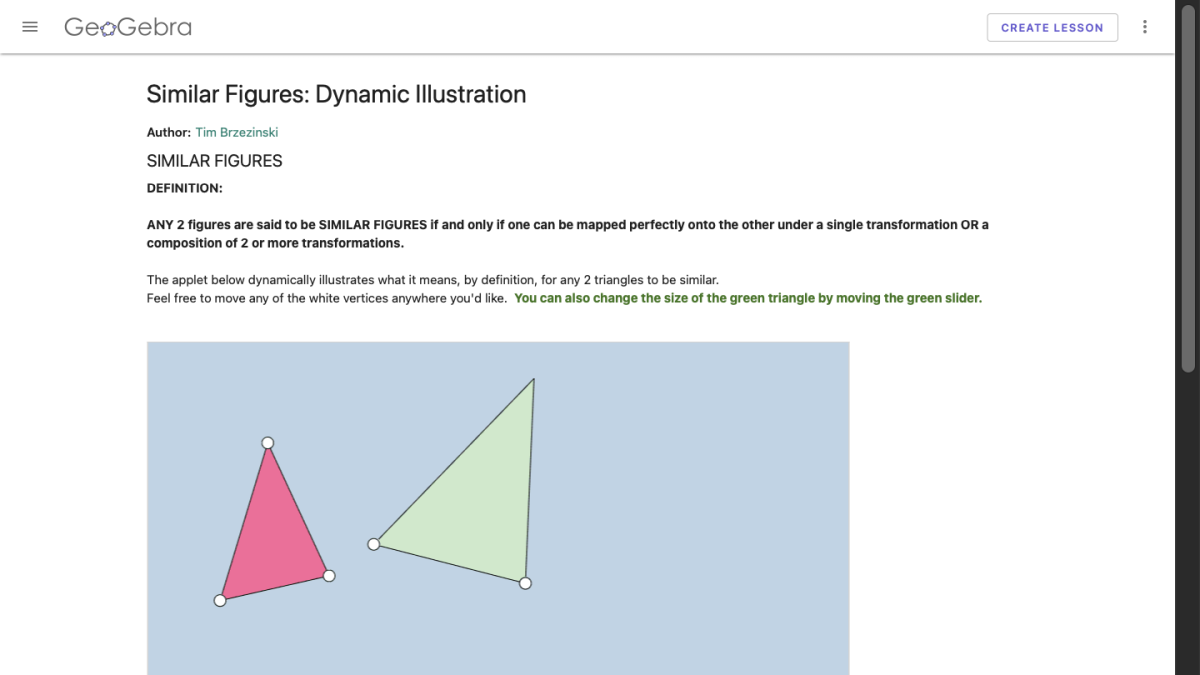
Task: Click the DEFINITION label text
Action: [184, 188]
